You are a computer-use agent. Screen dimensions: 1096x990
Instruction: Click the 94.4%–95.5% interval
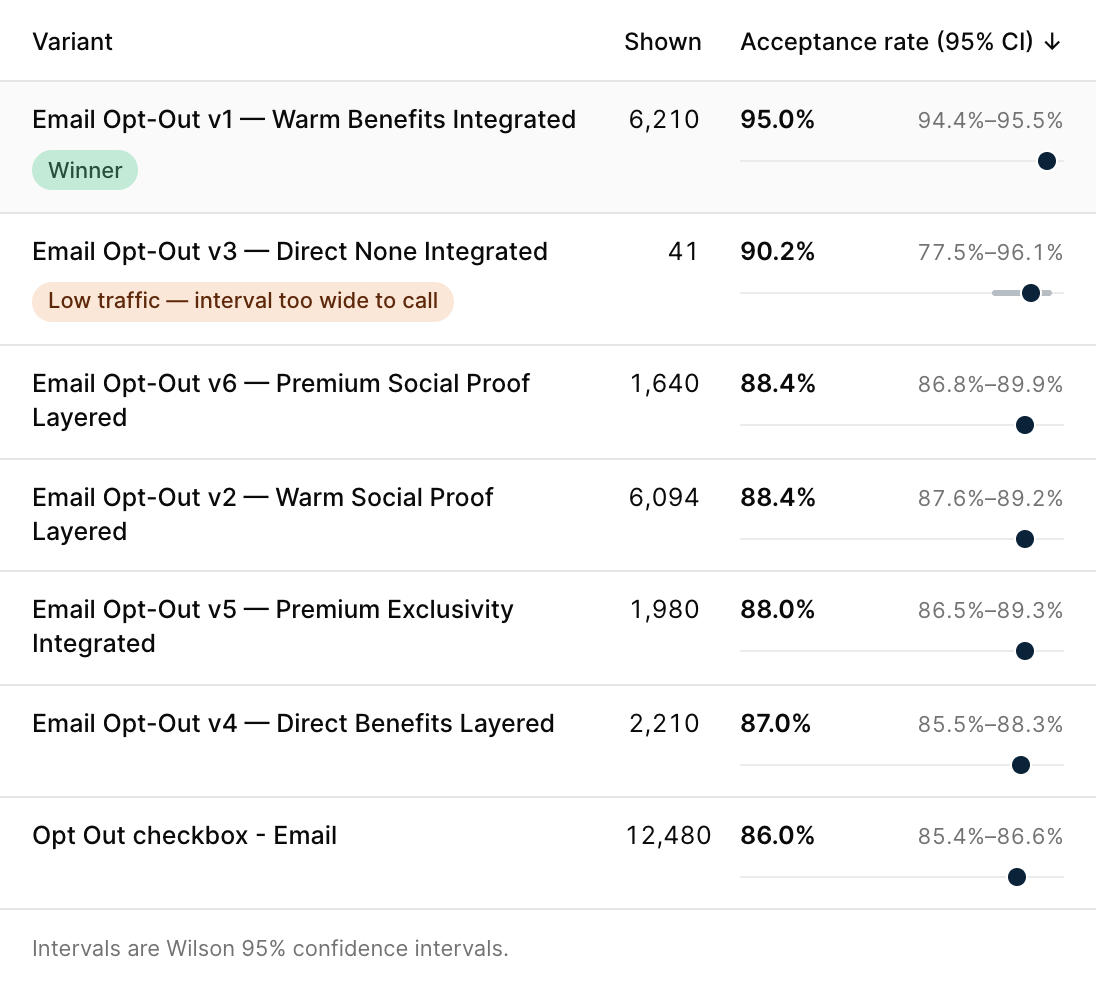click(990, 120)
